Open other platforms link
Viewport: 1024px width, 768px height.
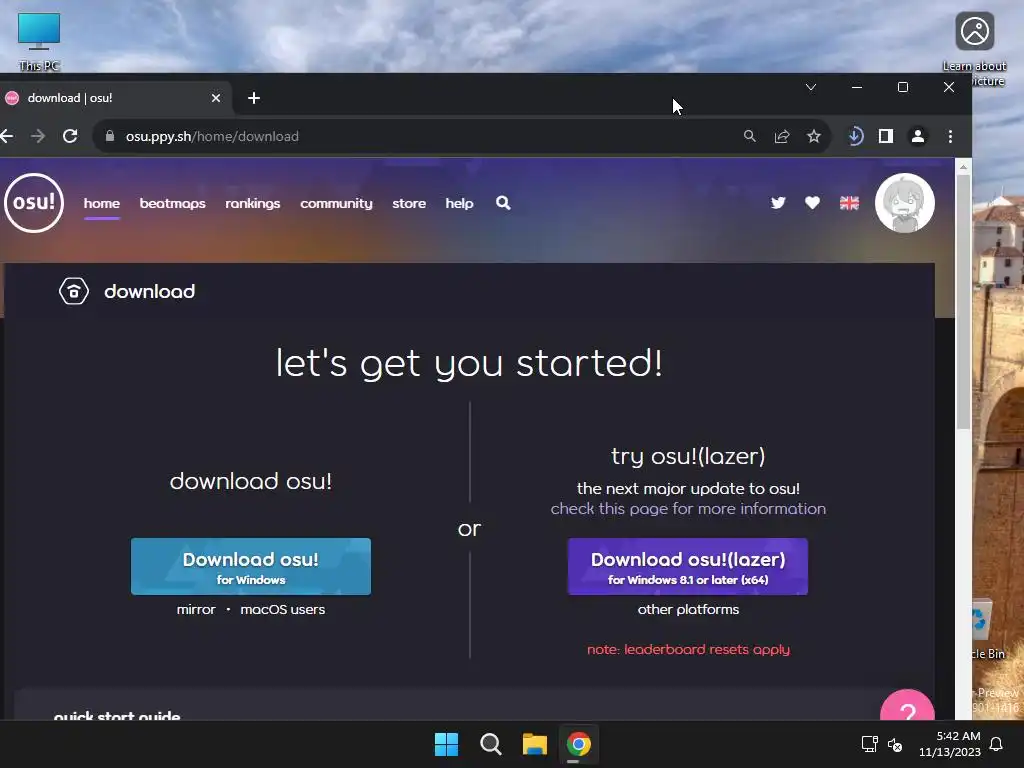click(x=688, y=609)
